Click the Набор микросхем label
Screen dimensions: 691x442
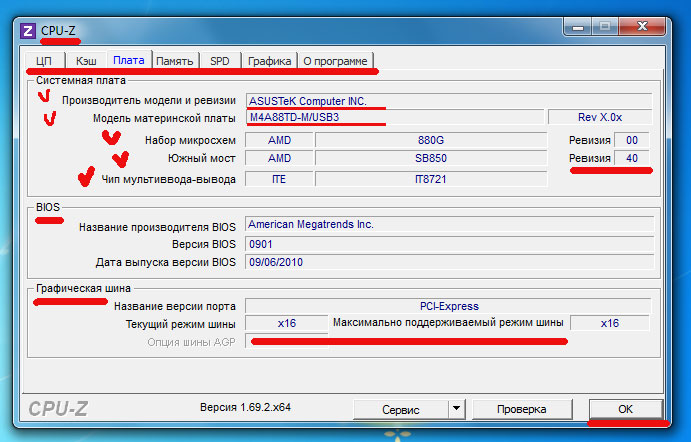click(x=190, y=140)
